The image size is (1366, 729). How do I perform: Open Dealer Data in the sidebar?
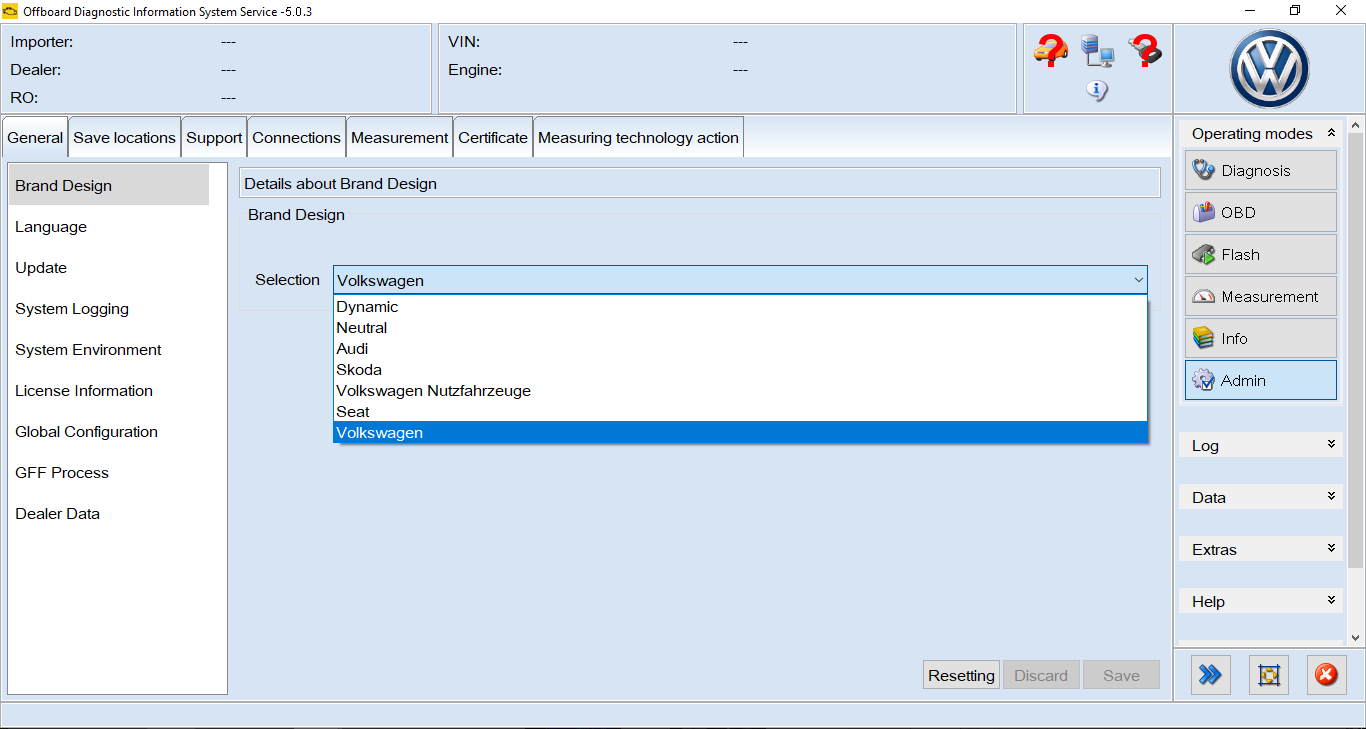click(109, 514)
